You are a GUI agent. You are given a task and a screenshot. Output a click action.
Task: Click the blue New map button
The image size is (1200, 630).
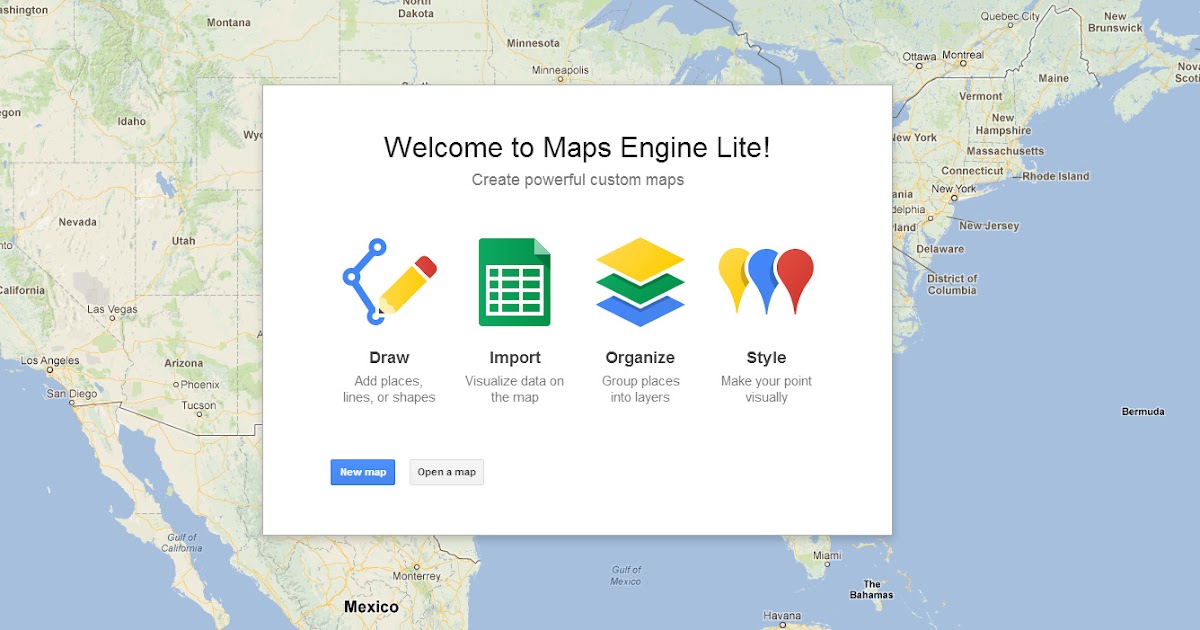coord(362,471)
